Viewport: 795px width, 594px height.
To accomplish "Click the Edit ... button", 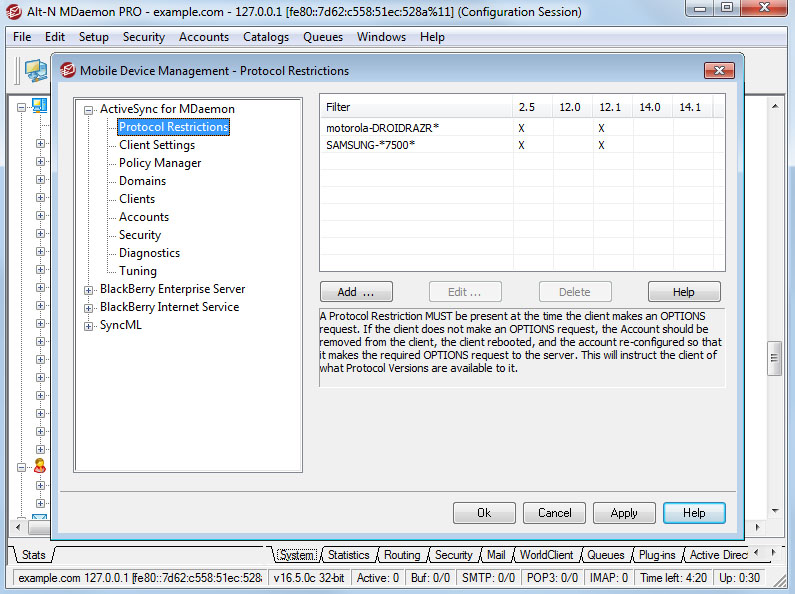I will click(x=465, y=292).
